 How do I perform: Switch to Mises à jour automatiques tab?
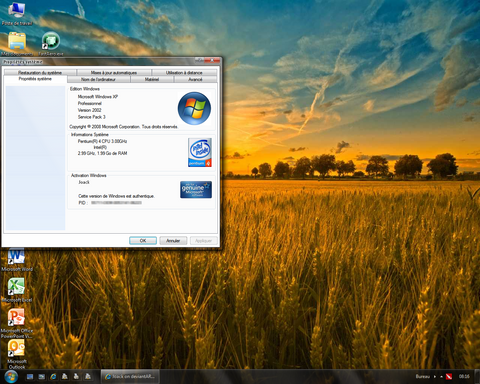[x=114, y=72]
